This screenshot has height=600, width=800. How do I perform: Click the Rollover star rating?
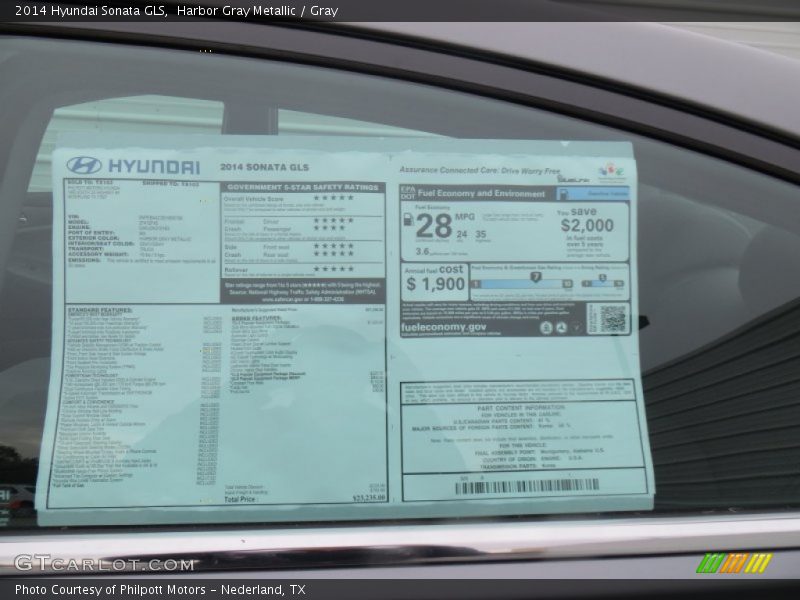pyautogui.click(x=333, y=268)
